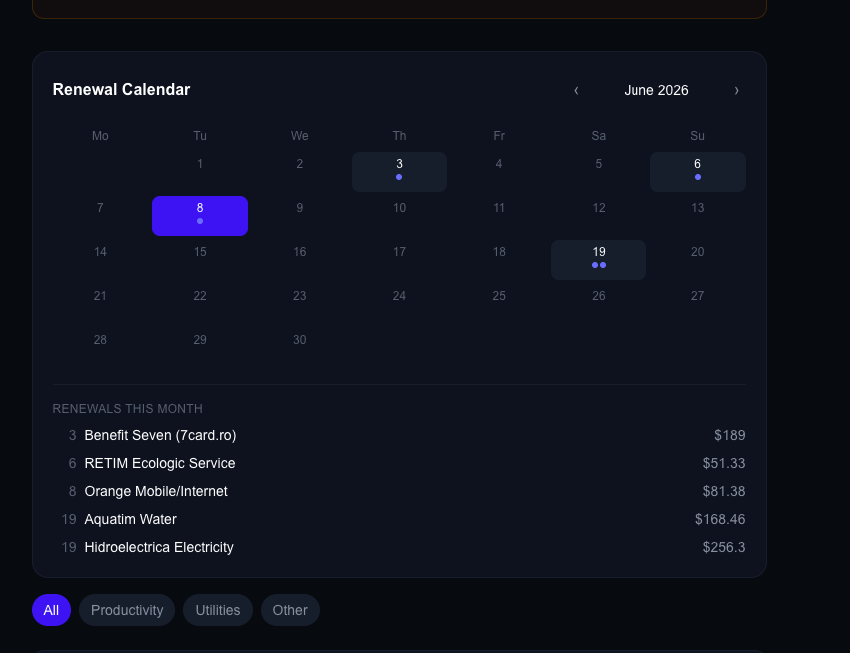
Task: Go to previous month in Renewal Calendar
Action: 576,90
